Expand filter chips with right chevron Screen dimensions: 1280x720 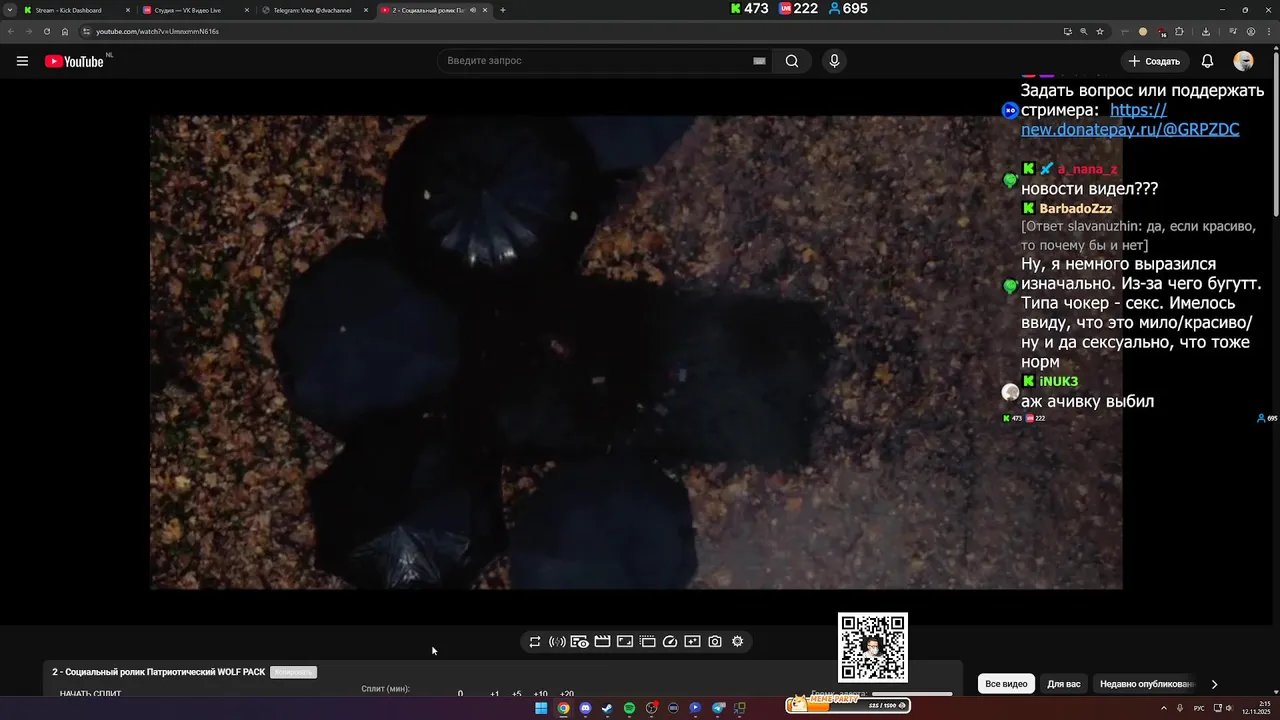1214,684
